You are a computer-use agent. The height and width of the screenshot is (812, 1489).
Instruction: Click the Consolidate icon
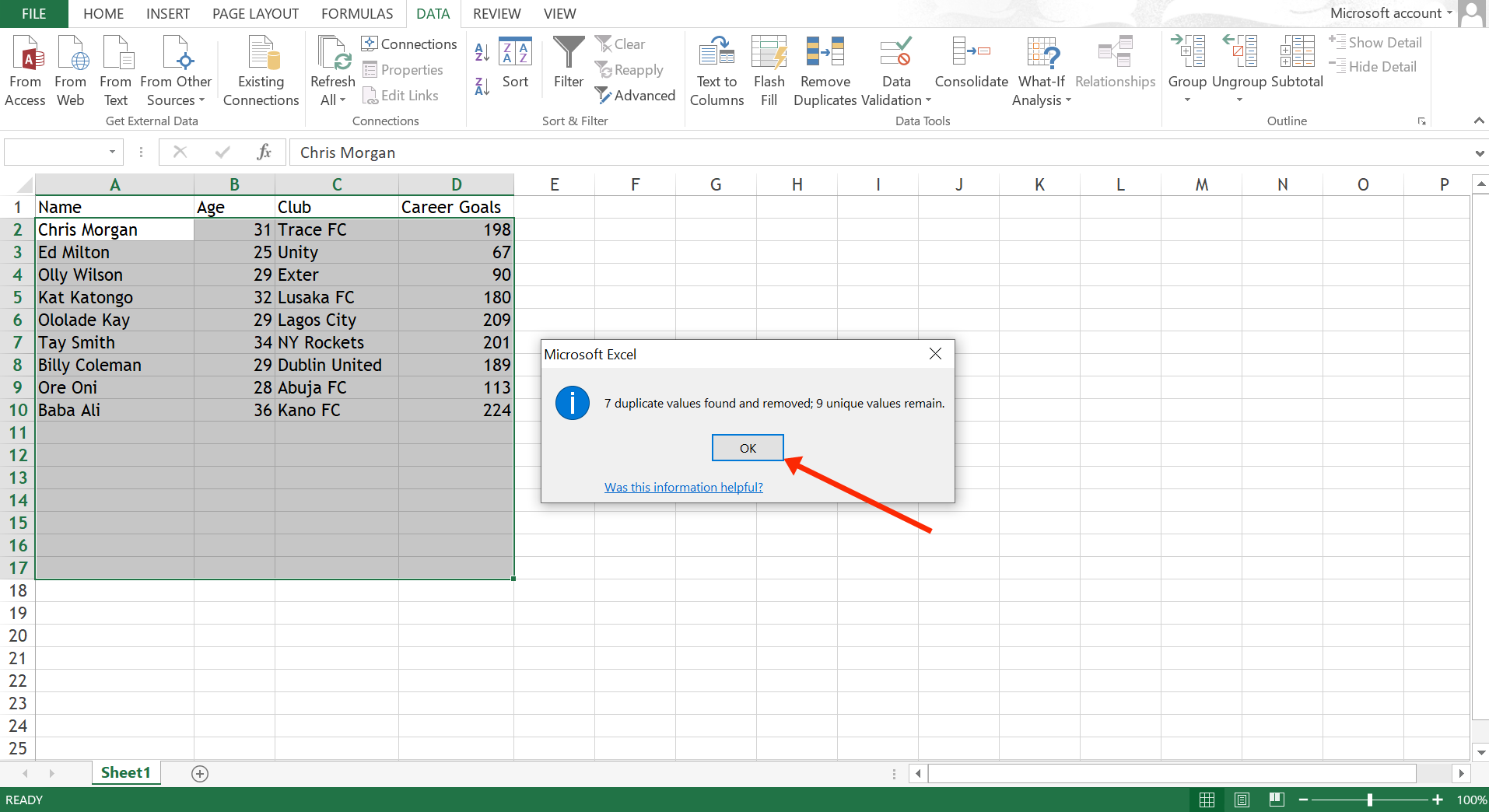click(x=971, y=53)
